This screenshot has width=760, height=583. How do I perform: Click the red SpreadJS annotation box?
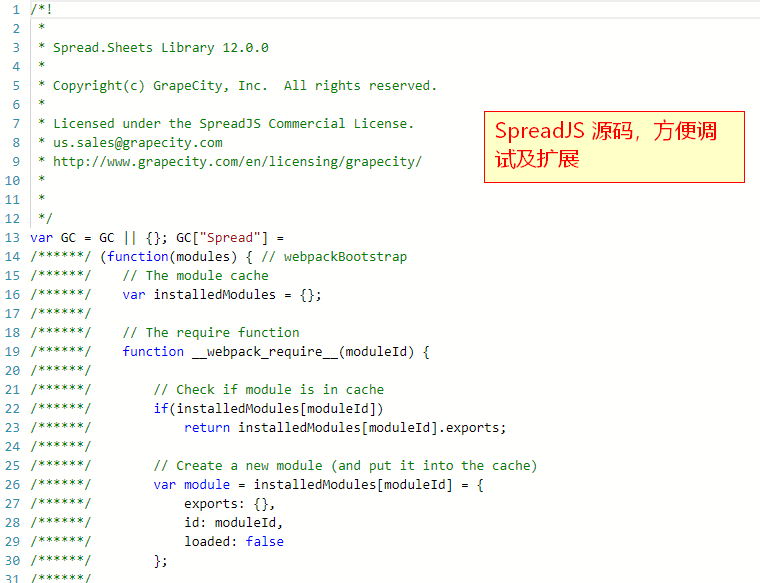614,146
